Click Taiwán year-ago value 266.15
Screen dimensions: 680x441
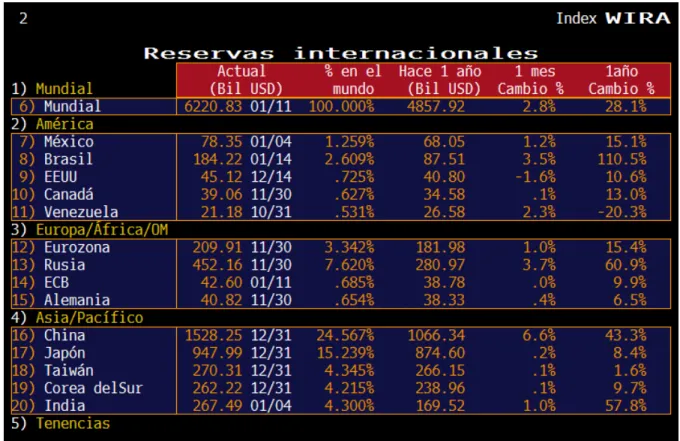[440, 370]
